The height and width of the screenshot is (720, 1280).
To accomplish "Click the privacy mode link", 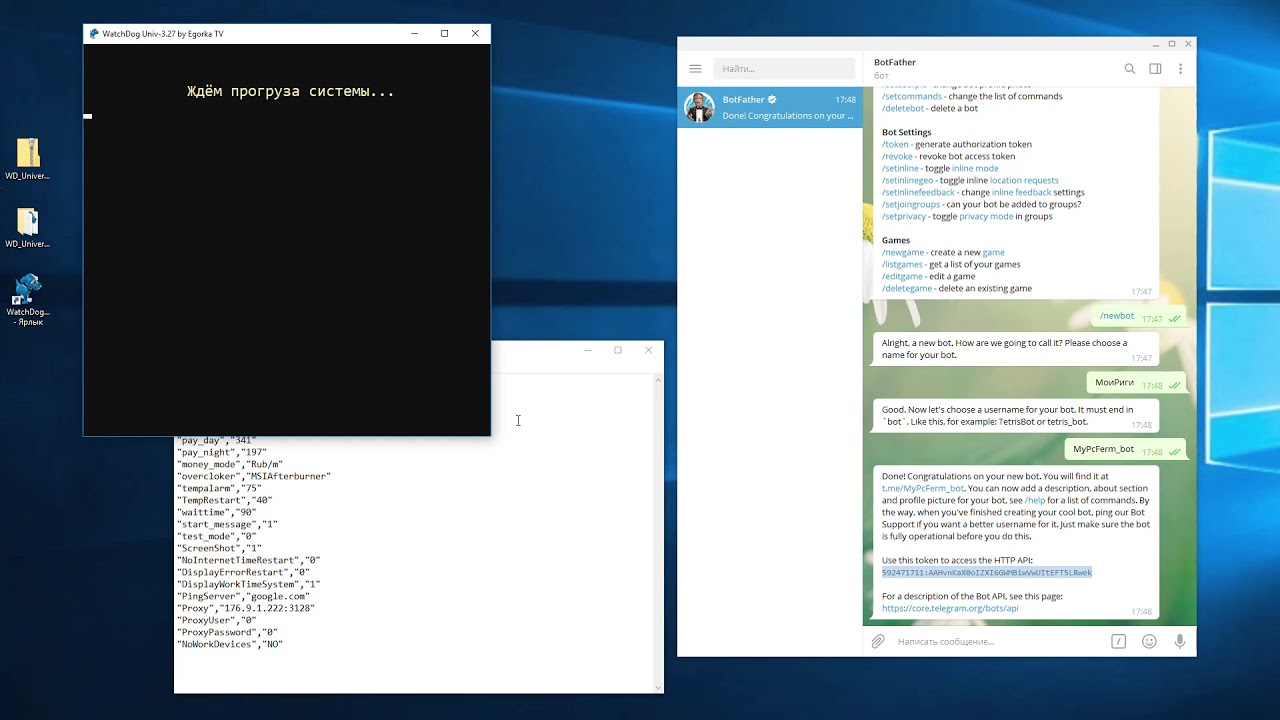I will click(x=986, y=216).
